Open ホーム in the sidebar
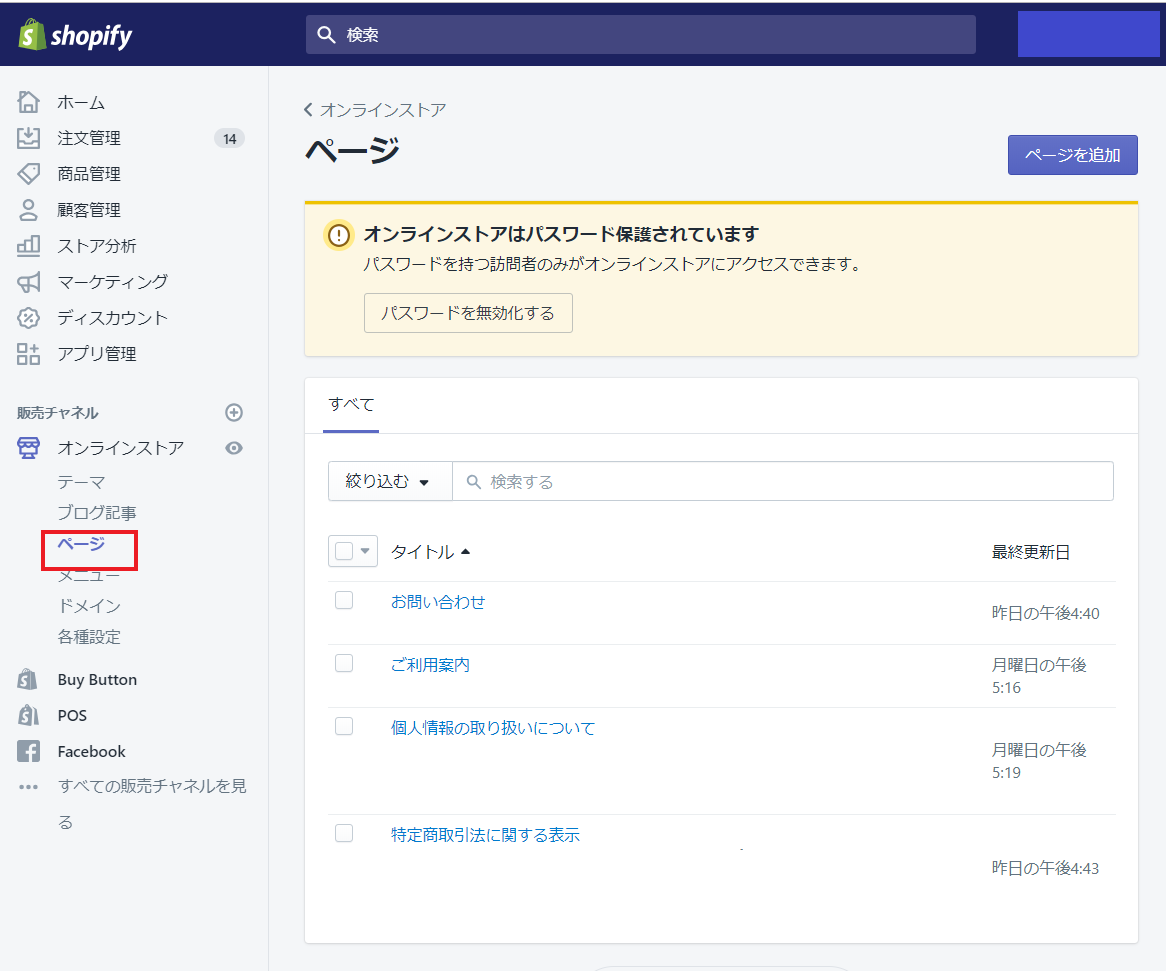The image size is (1166, 971). click(81, 103)
